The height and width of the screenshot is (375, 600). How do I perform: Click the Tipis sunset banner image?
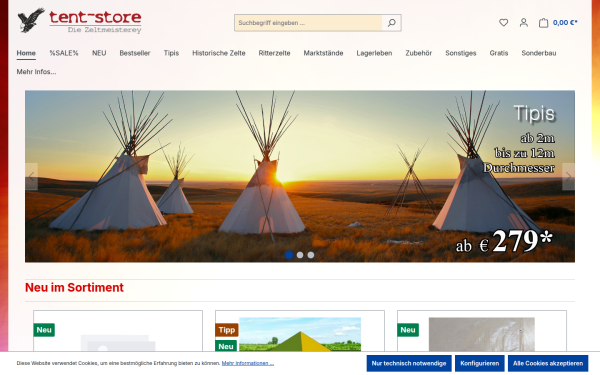point(300,176)
